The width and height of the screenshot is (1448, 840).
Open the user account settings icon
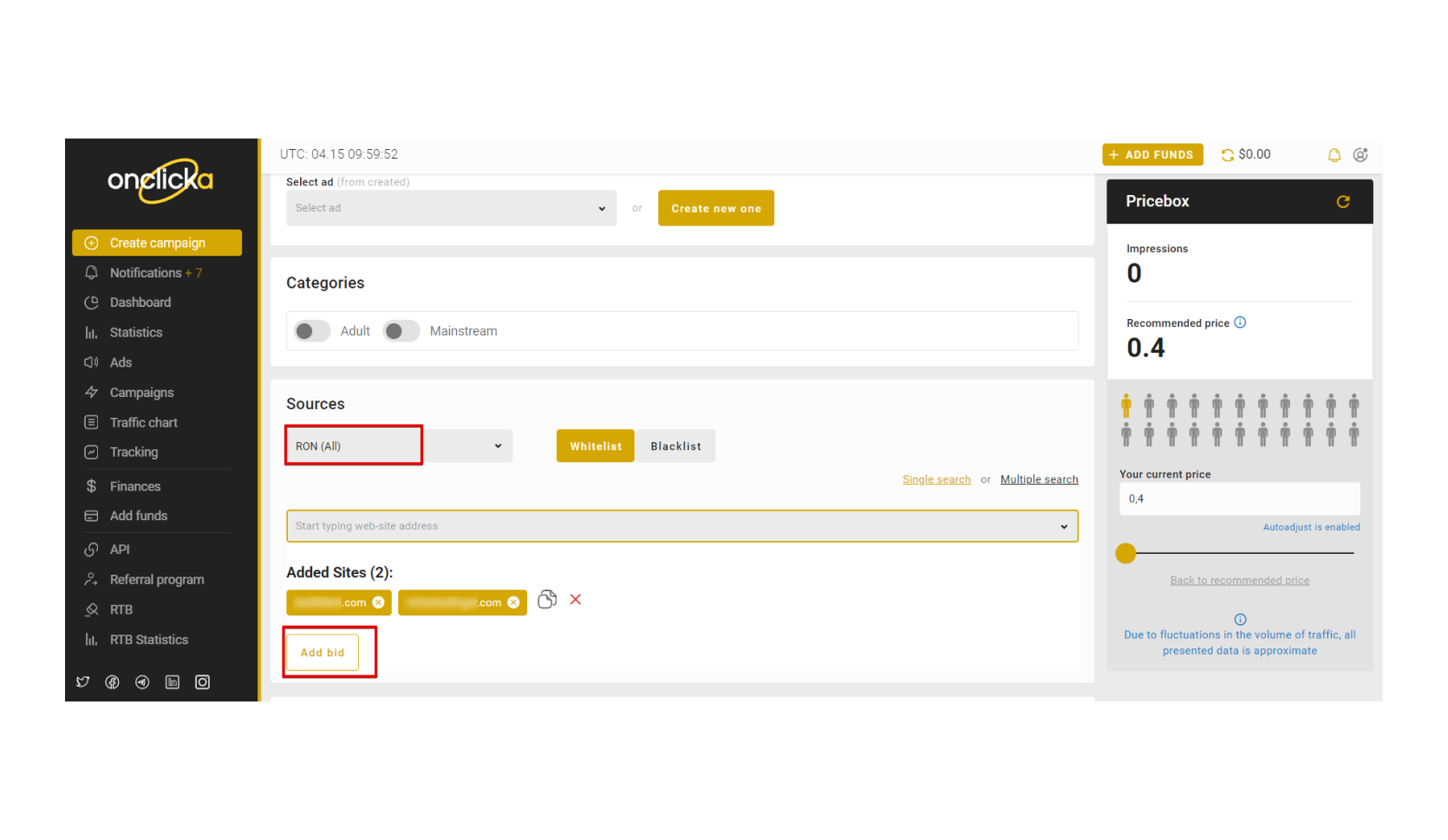pyautogui.click(x=1360, y=155)
